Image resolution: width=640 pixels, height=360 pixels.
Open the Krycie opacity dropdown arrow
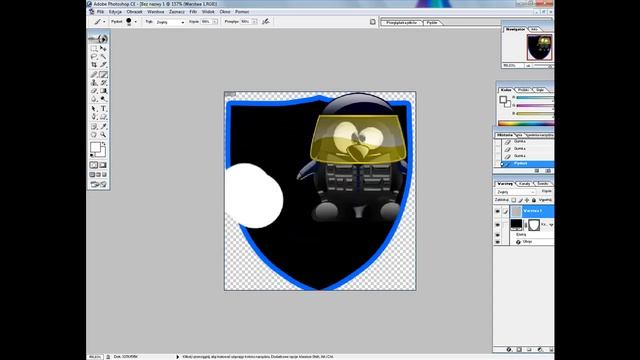215,22
